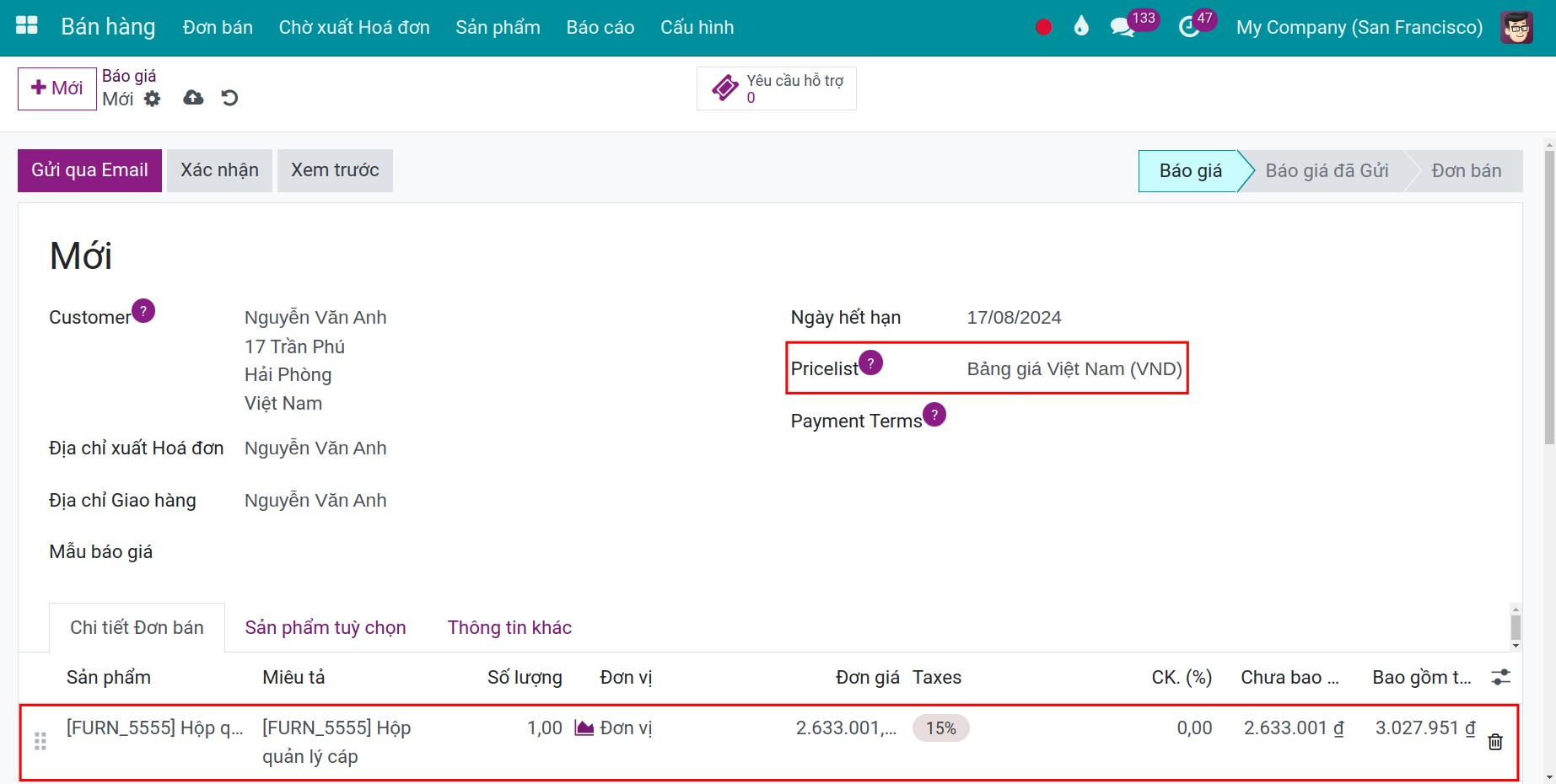
Task: Open conversations icon with 133 badge
Action: [x=1123, y=27]
